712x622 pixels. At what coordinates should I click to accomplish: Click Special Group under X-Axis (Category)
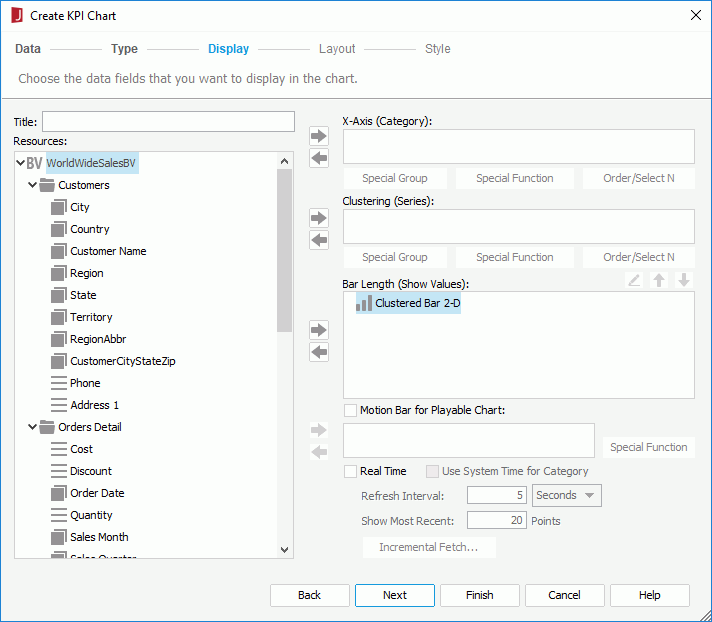(395, 178)
